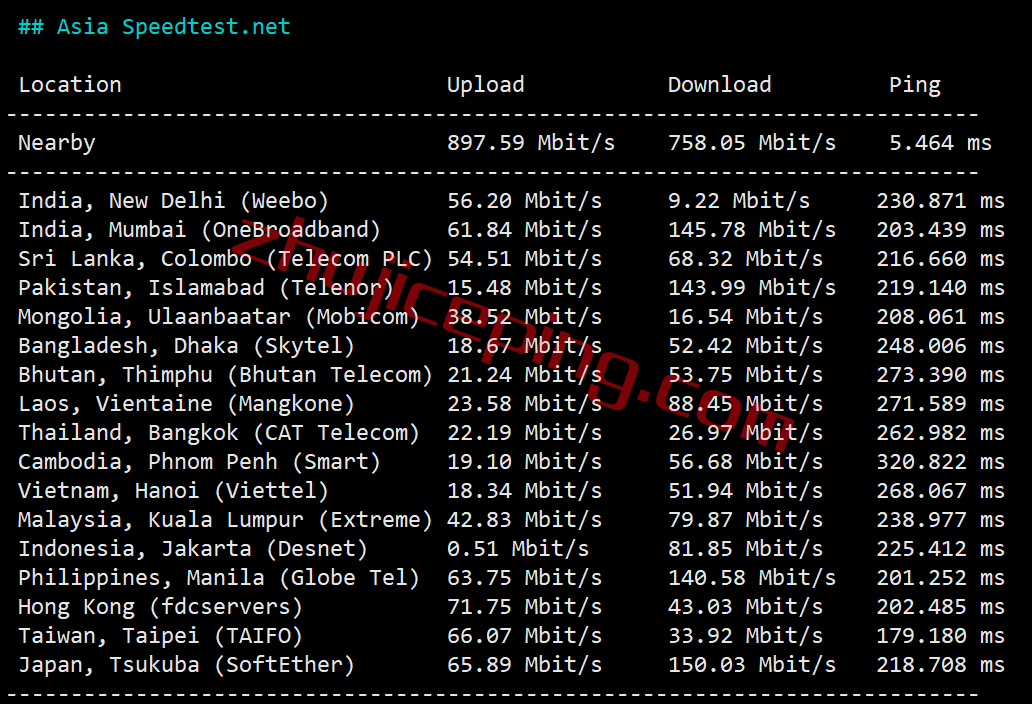This screenshot has width=1032, height=704.
Task: Click the Sri Lanka, Colombo entry
Action: click(x=225, y=259)
